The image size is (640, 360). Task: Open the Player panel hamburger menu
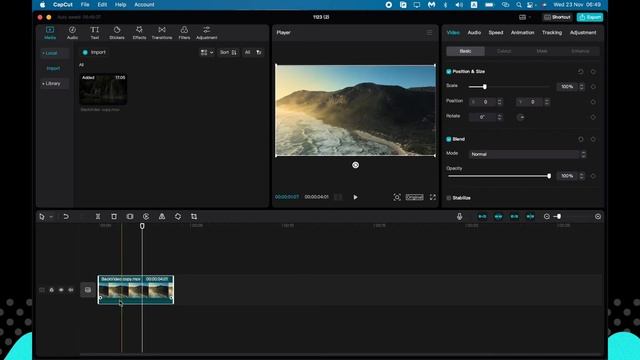click(x=429, y=32)
